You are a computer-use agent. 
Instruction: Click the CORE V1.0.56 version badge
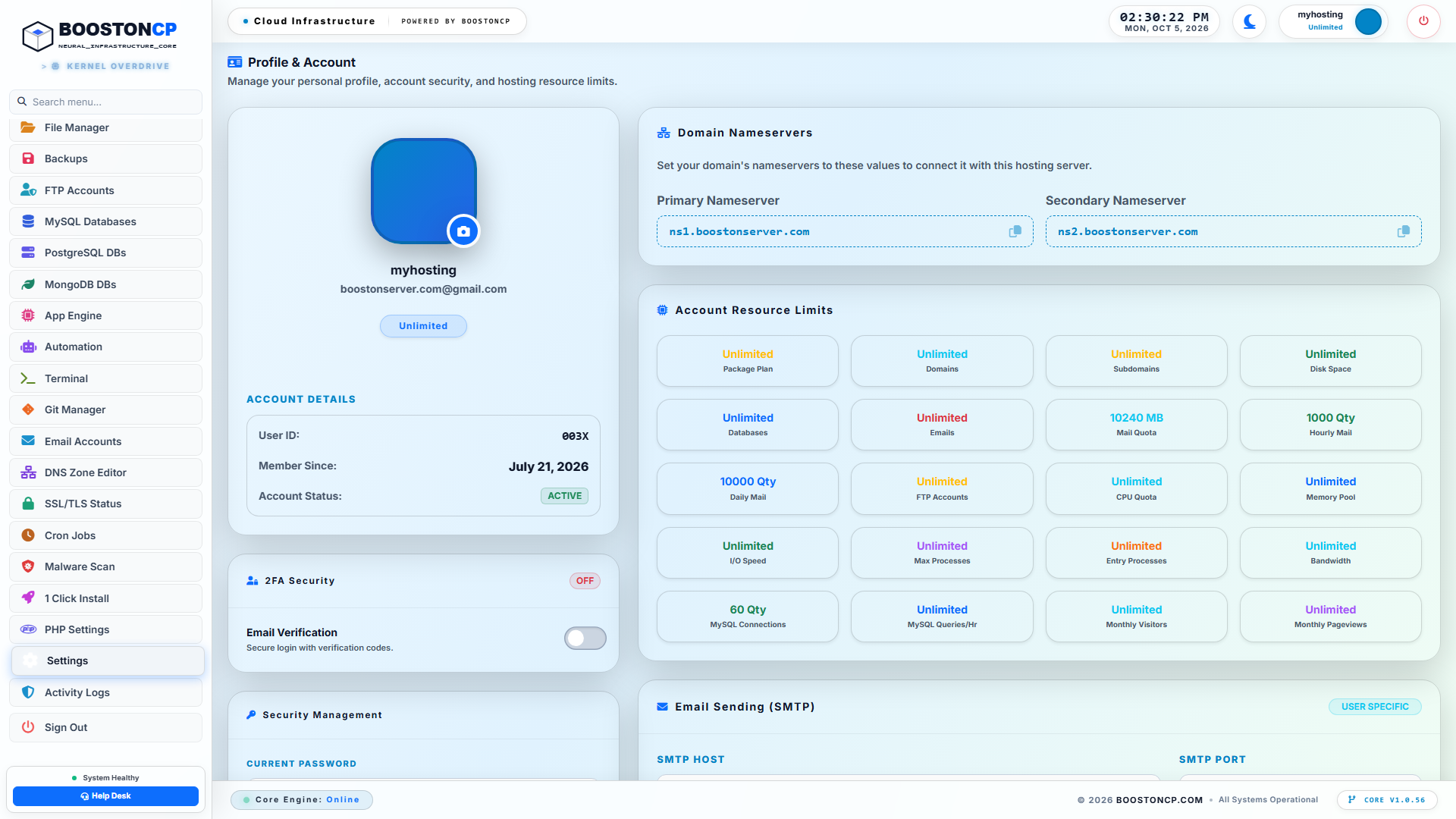pyautogui.click(x=1387, y=800)
